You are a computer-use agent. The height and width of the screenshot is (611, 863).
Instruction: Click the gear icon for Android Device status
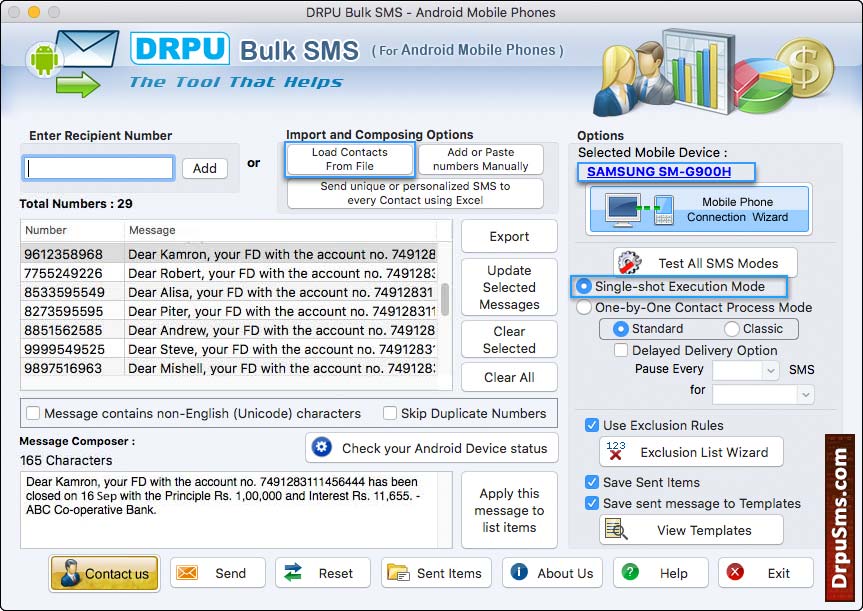point(321,447)
